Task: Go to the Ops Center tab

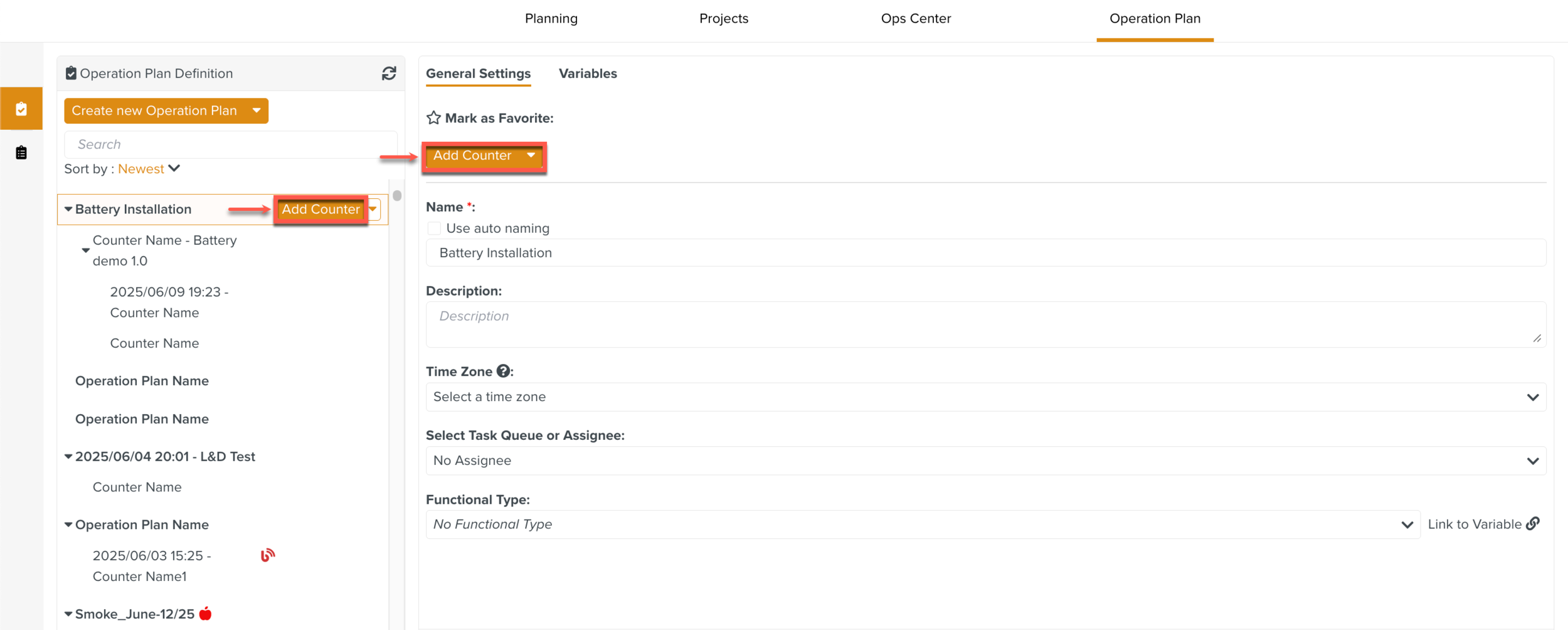Action: point(916,19)
